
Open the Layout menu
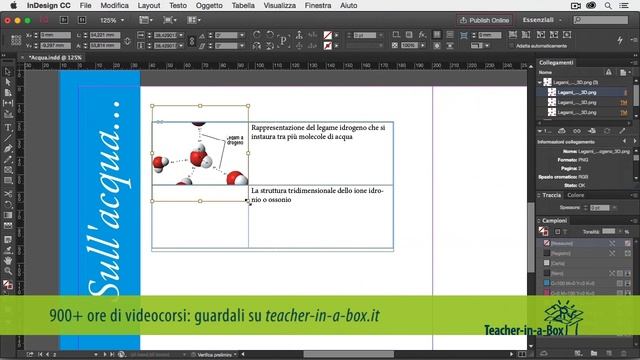[149, 5]
